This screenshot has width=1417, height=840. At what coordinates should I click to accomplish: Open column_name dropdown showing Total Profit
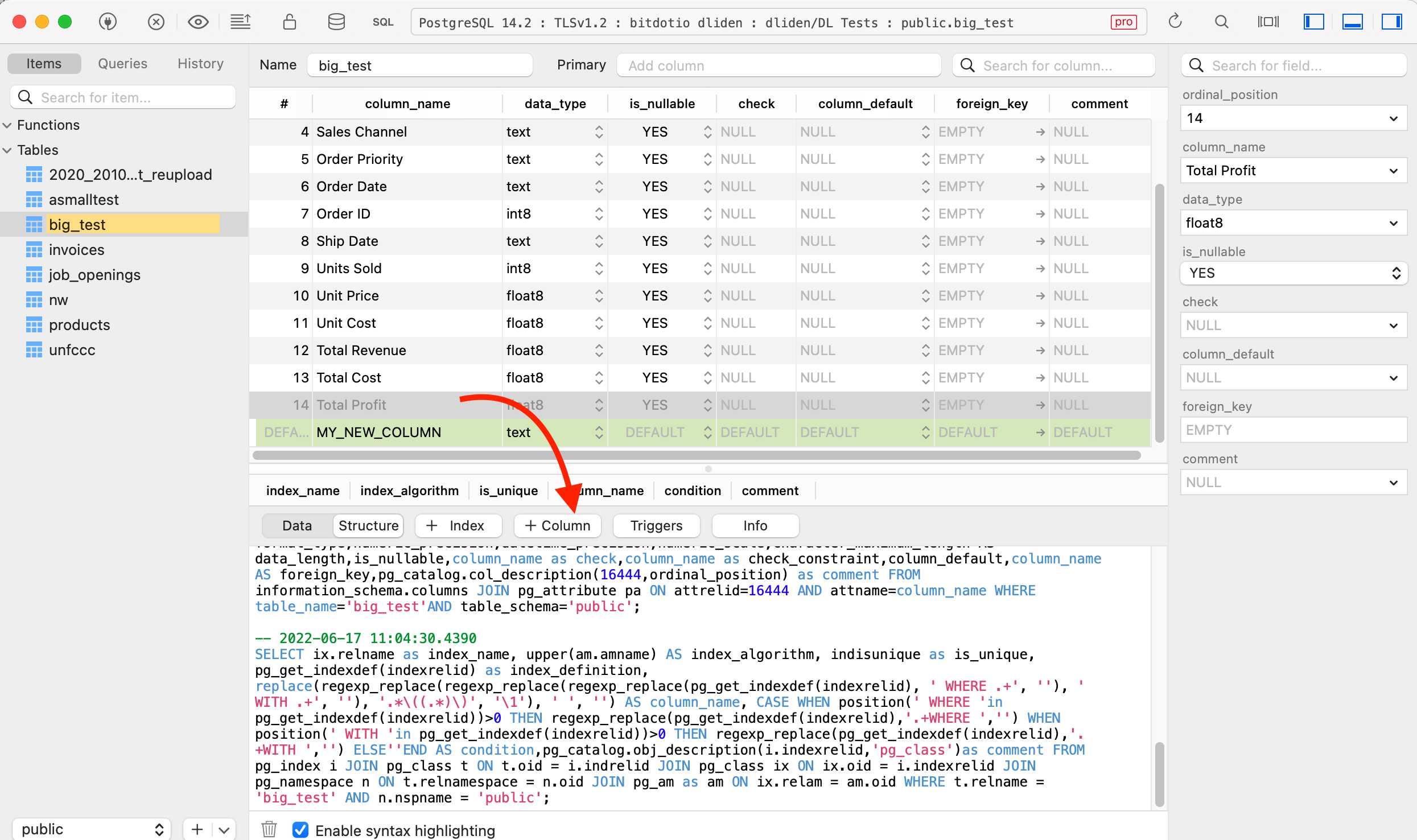[x=1293, y=171]
